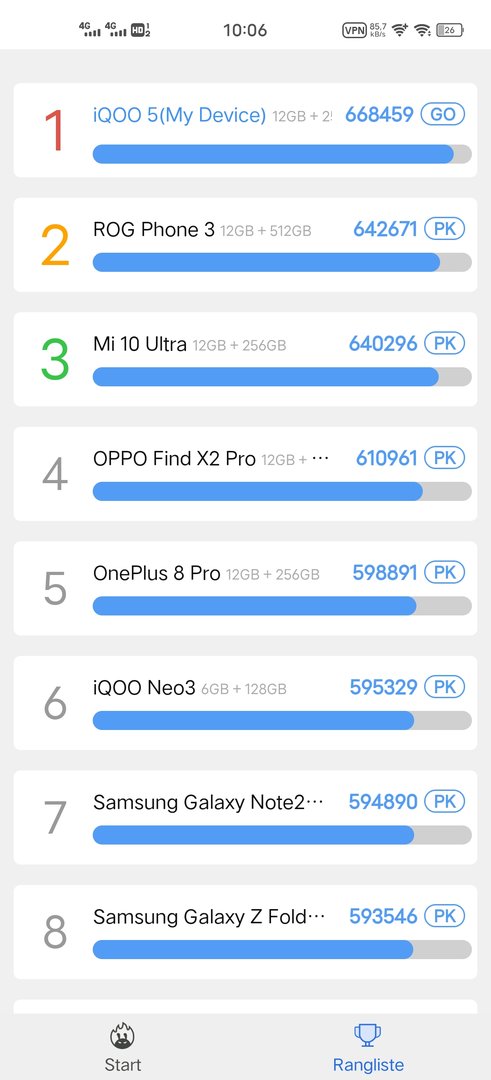
Task: Tap the HD call indicator icon
Action: click(140, 30)
